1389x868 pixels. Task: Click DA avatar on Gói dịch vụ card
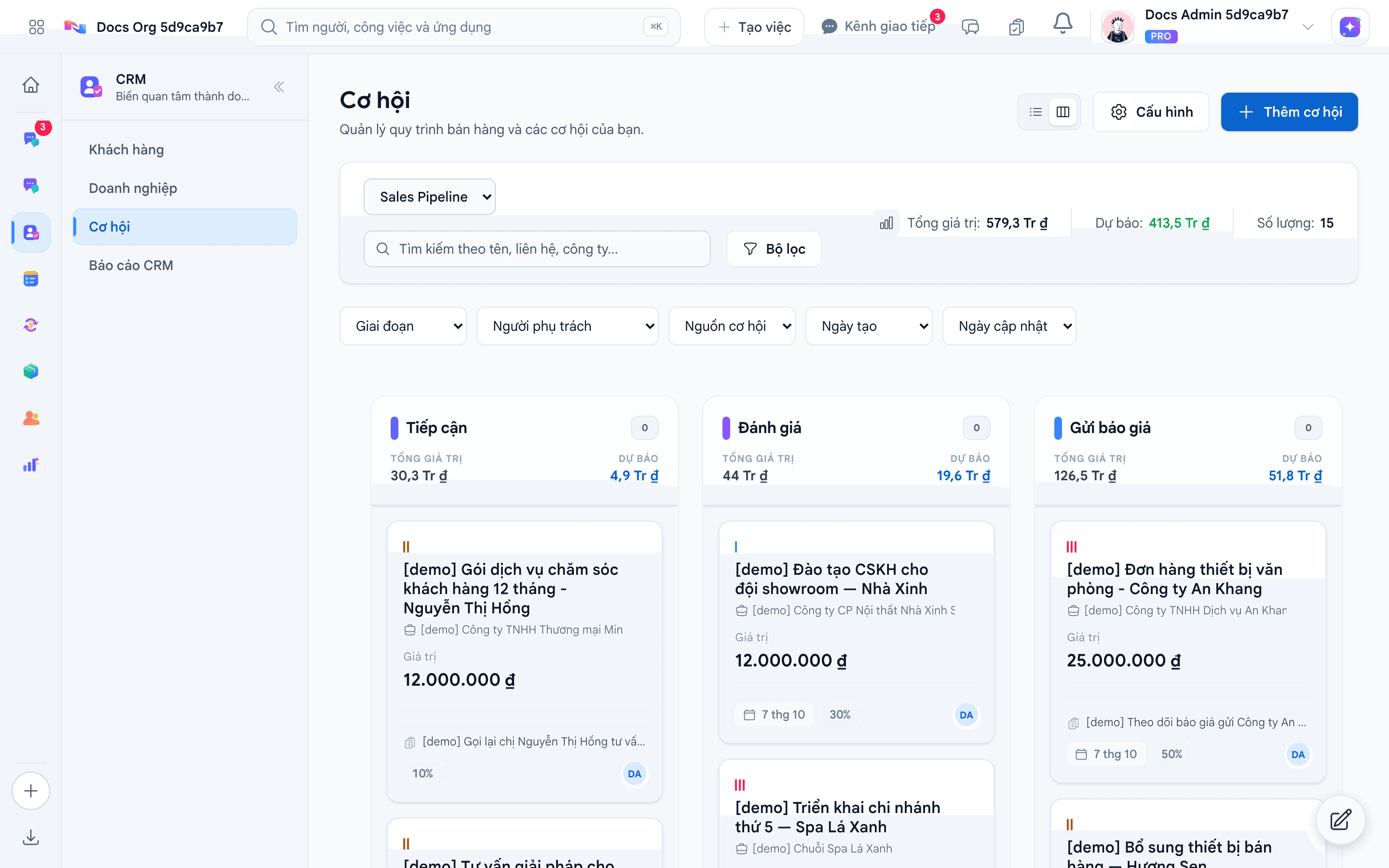(634, 773)
